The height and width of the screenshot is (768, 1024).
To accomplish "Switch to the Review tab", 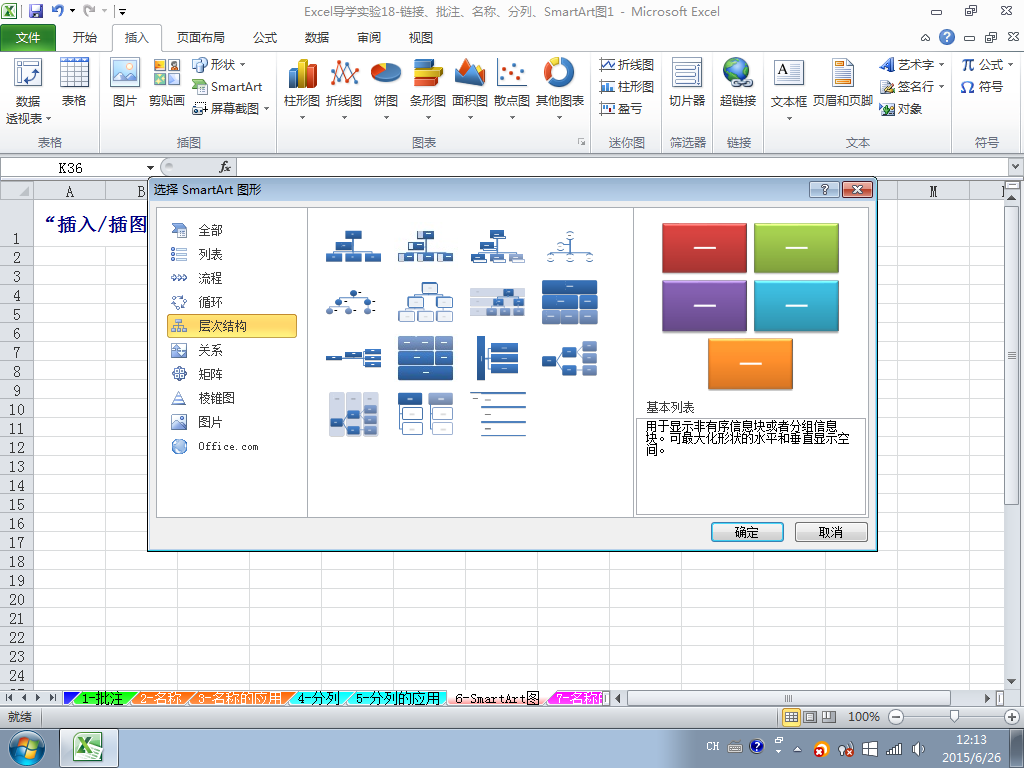I will pos(369,38).
